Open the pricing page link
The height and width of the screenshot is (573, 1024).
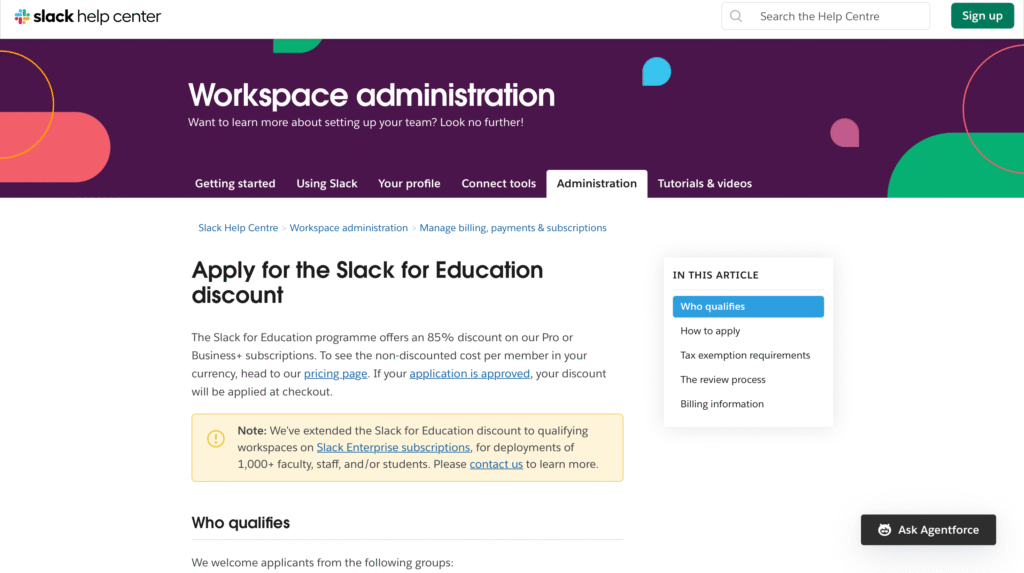(x=335, y=374)
